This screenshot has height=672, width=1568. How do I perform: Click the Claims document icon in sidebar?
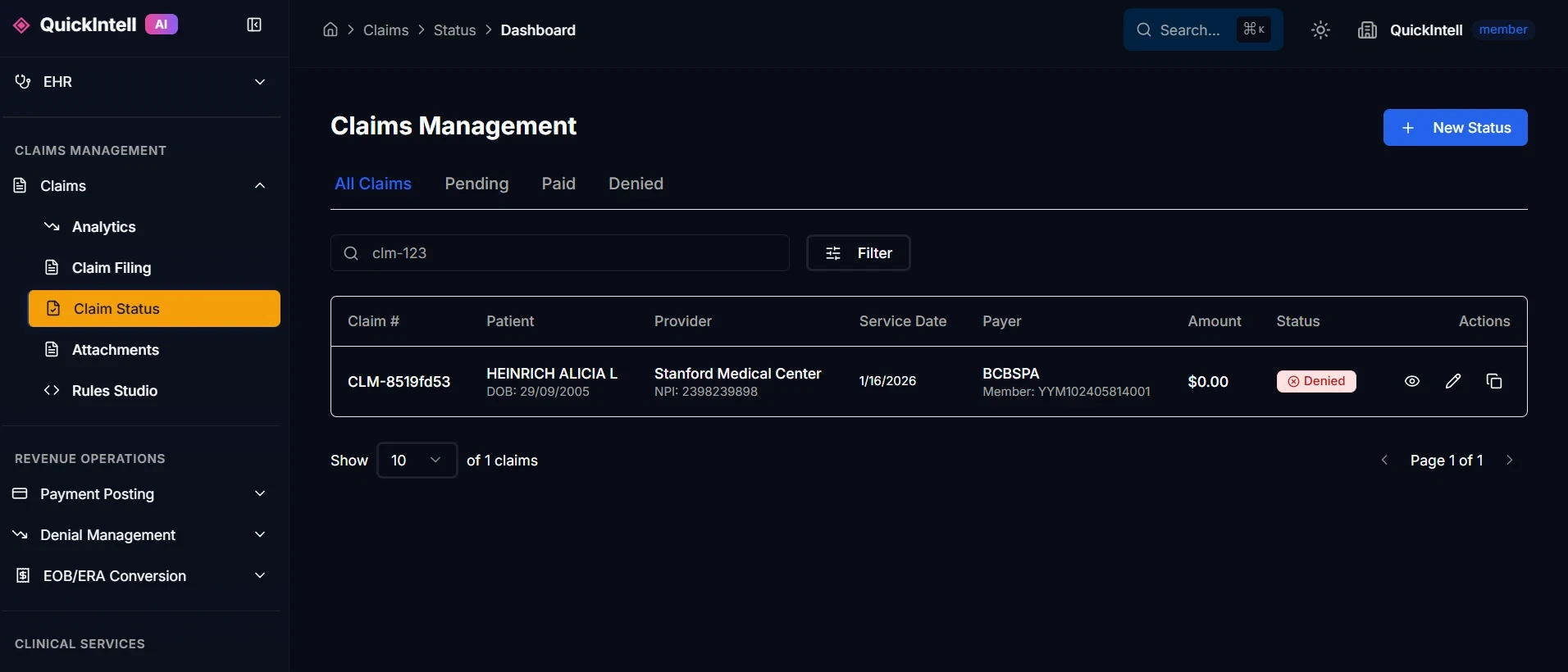(x=21, y=185)
